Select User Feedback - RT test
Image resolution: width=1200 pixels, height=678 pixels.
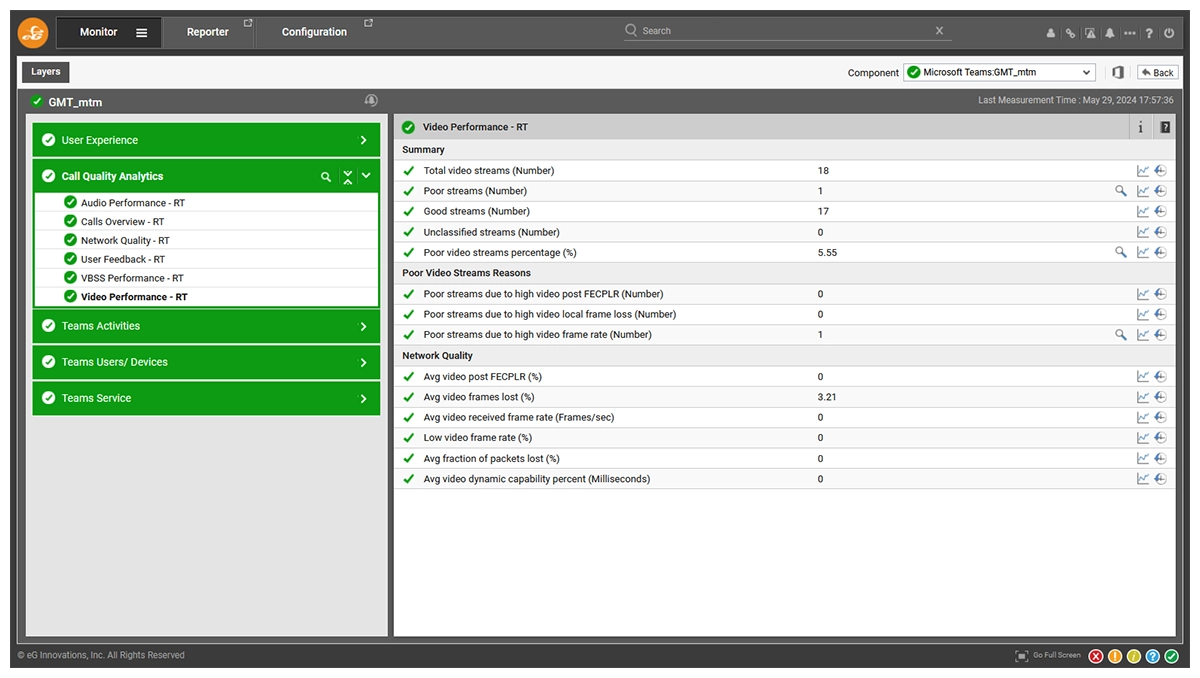point(123,259)
